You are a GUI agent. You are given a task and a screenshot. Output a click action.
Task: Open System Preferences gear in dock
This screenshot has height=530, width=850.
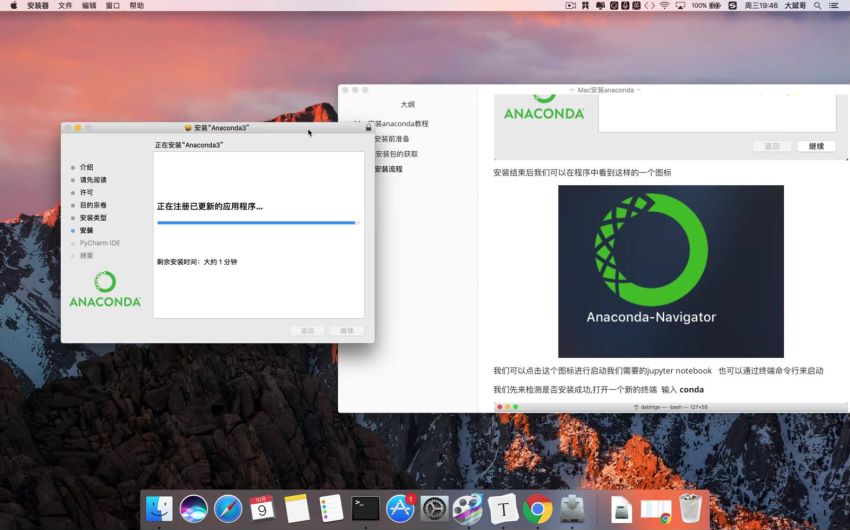point(434,509)
